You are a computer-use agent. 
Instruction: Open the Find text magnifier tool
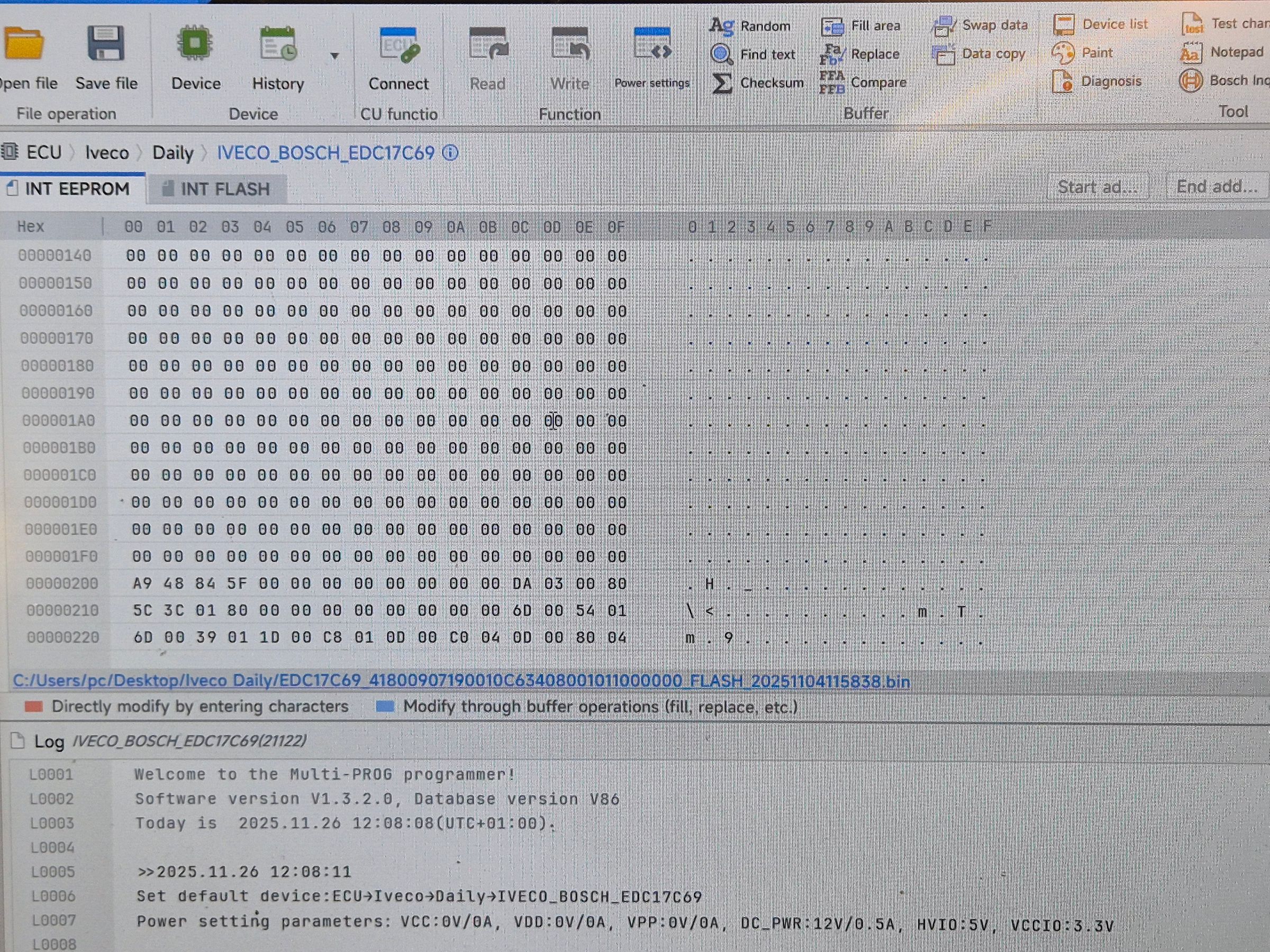(722, 54)
